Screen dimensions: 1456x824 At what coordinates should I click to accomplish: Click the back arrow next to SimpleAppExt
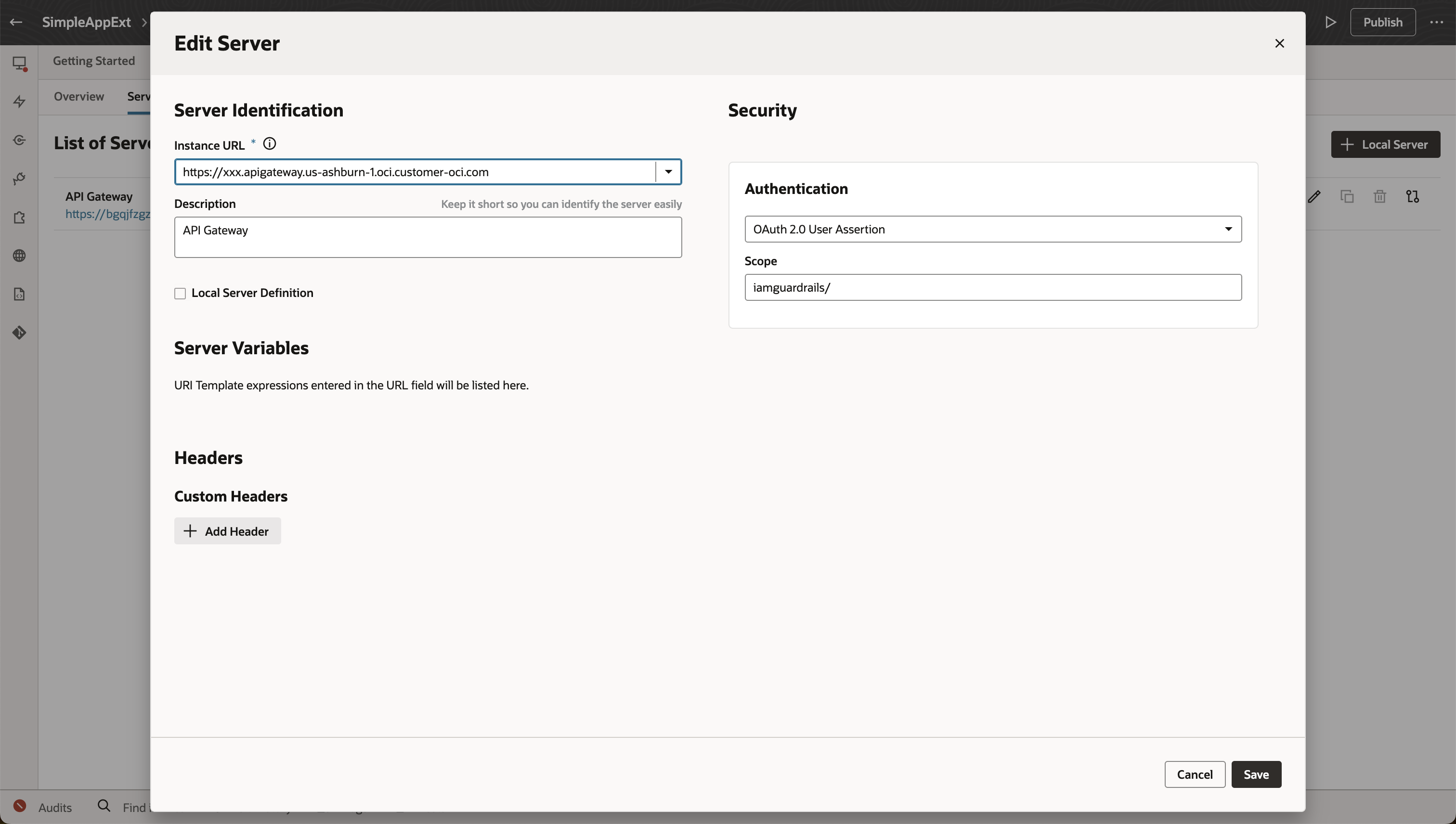(x=15, y=22)
